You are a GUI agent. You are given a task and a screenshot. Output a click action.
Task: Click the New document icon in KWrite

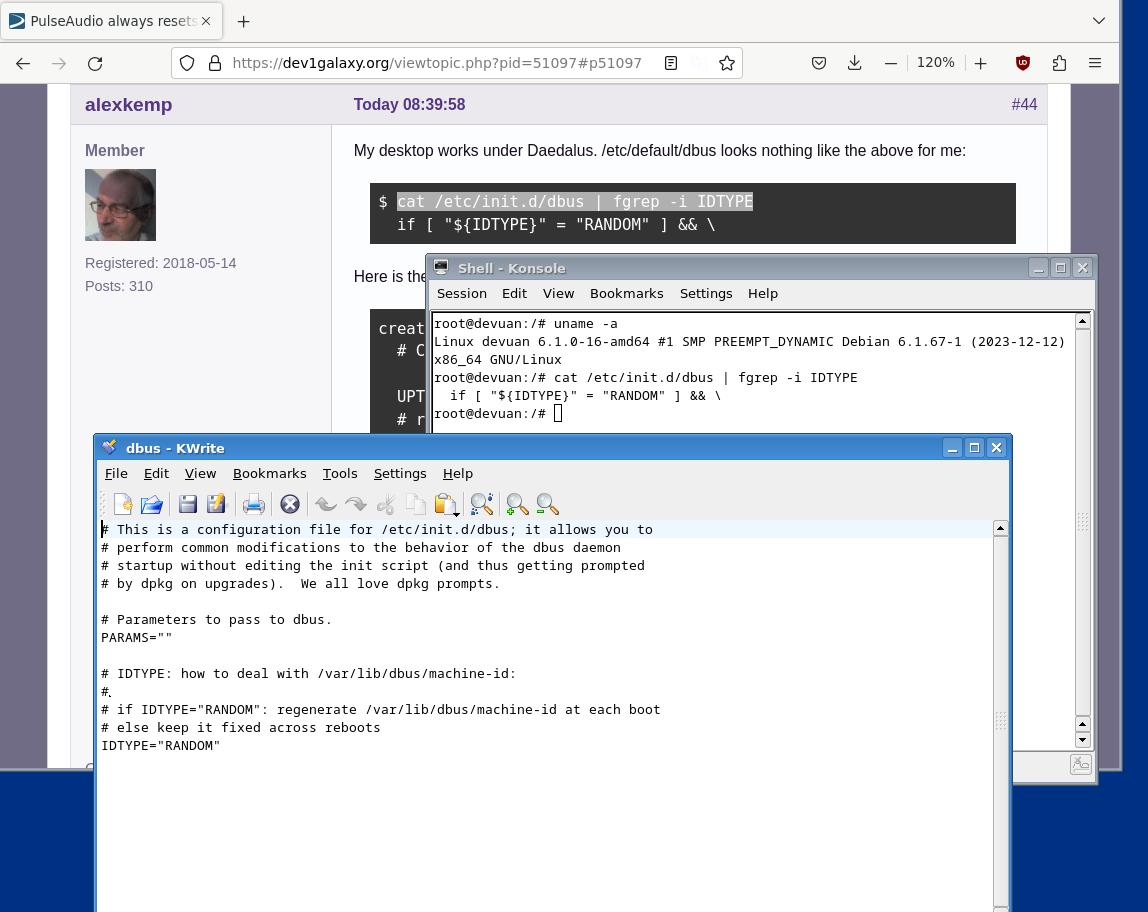coord(123,504)
